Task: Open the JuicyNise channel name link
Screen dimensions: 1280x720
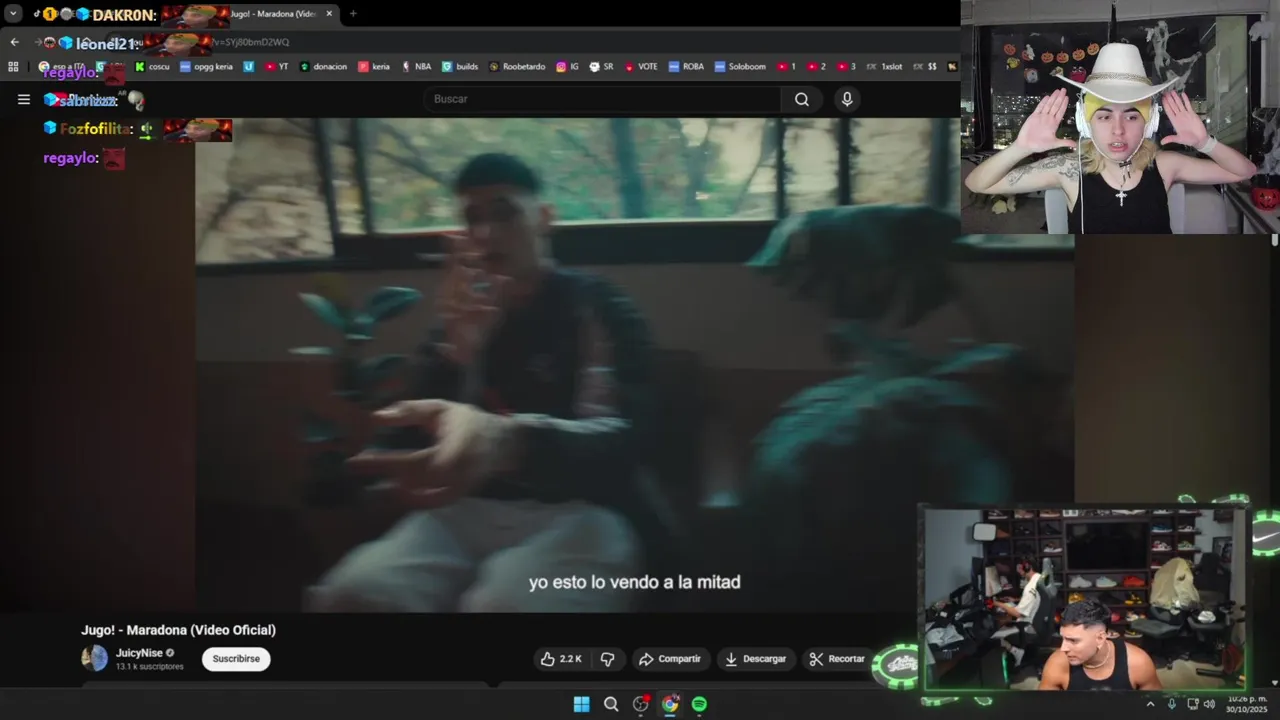Action: [x=139, y=653]
